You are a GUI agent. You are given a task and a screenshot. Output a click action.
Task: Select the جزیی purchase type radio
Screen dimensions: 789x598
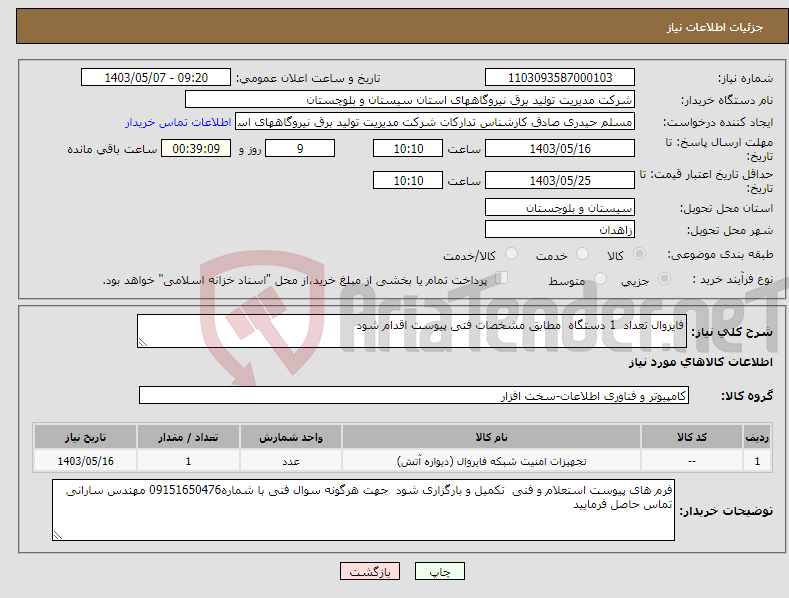click(664, 278)
